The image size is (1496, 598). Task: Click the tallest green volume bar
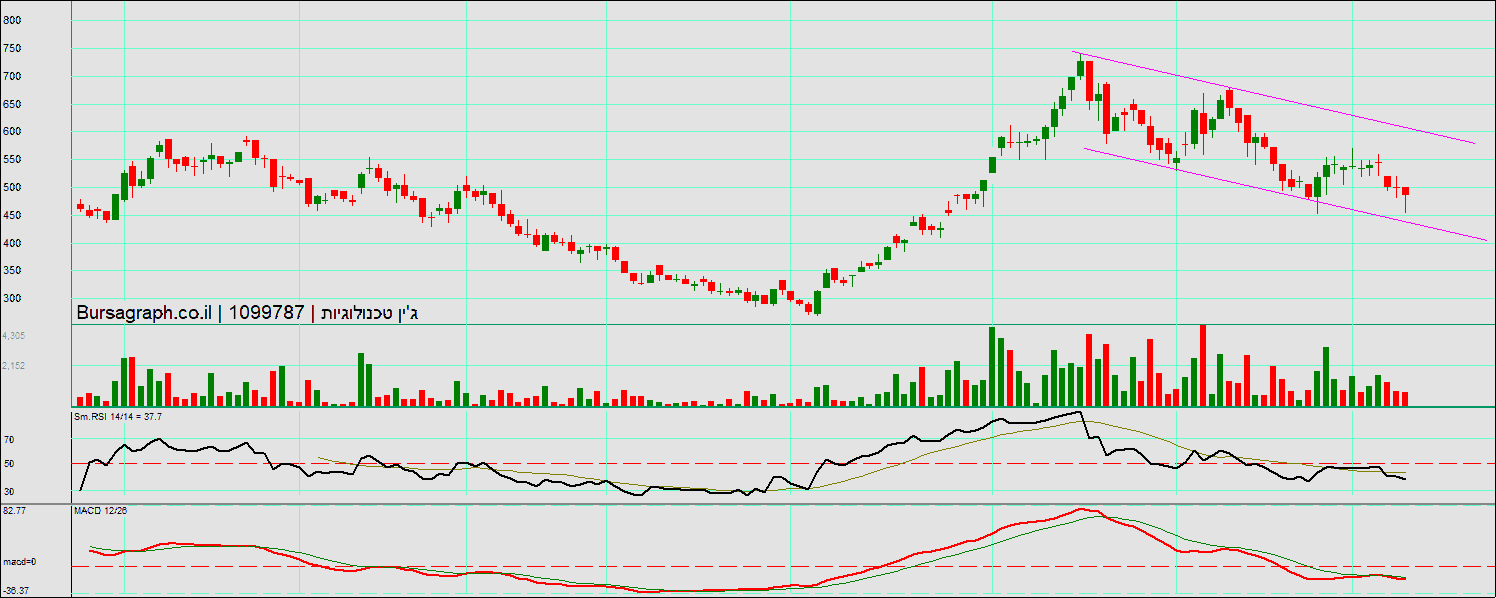(992, 366)
